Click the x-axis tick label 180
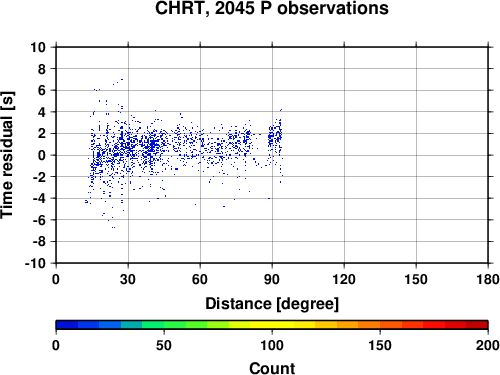 (488, 279)
